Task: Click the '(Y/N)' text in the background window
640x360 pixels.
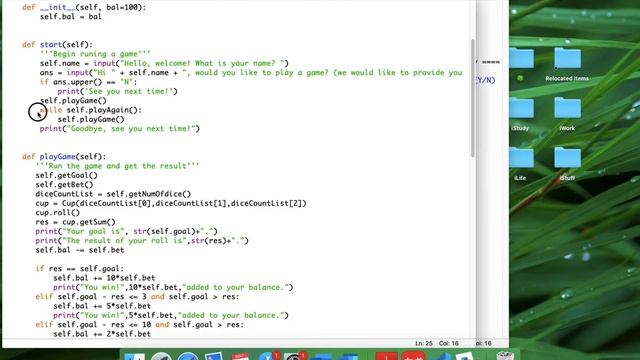Action: tap(485, 80)
